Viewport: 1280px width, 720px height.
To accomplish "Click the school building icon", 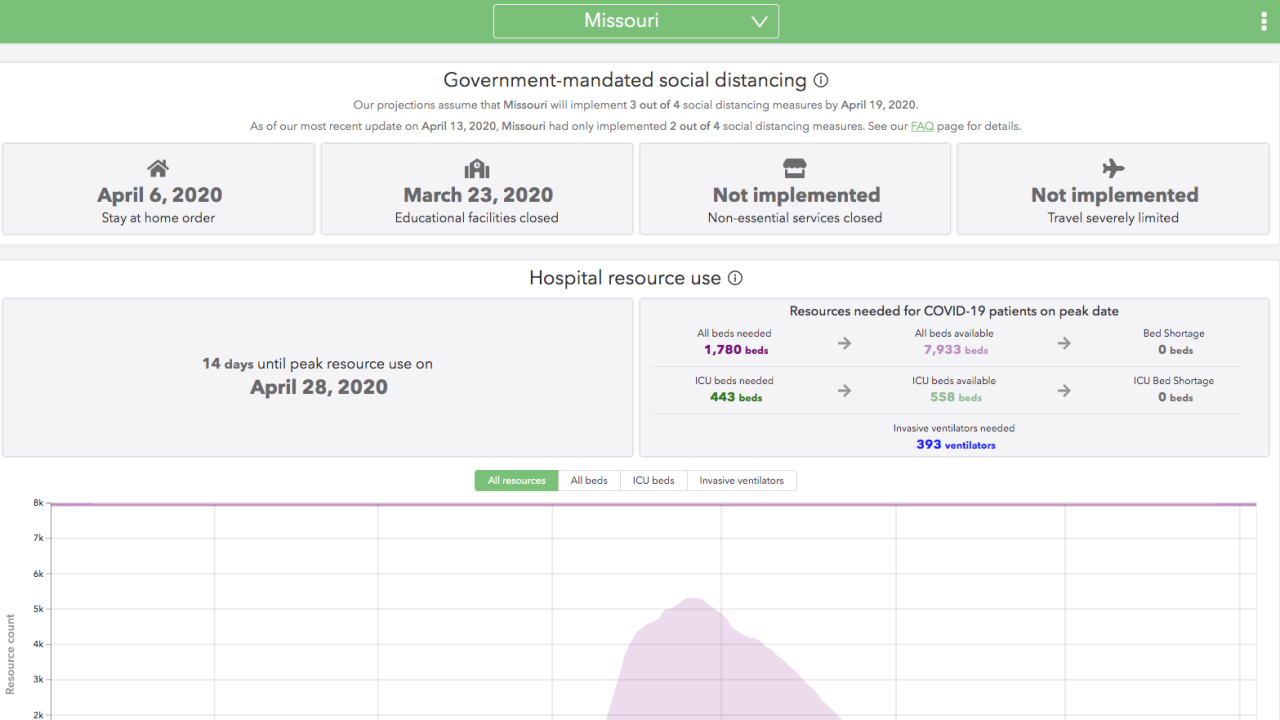I will [477, 168].
